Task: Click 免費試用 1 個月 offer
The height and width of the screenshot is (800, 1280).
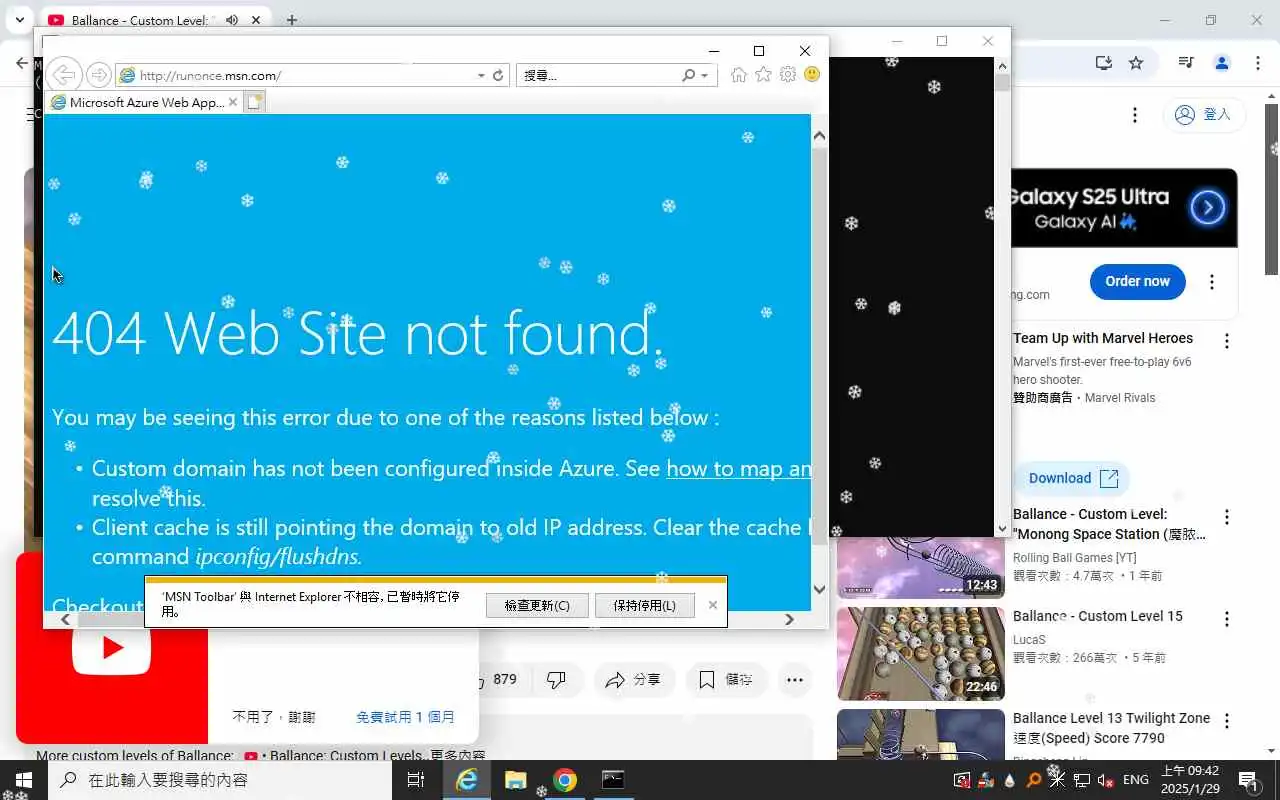Action: tap(405, 717)
